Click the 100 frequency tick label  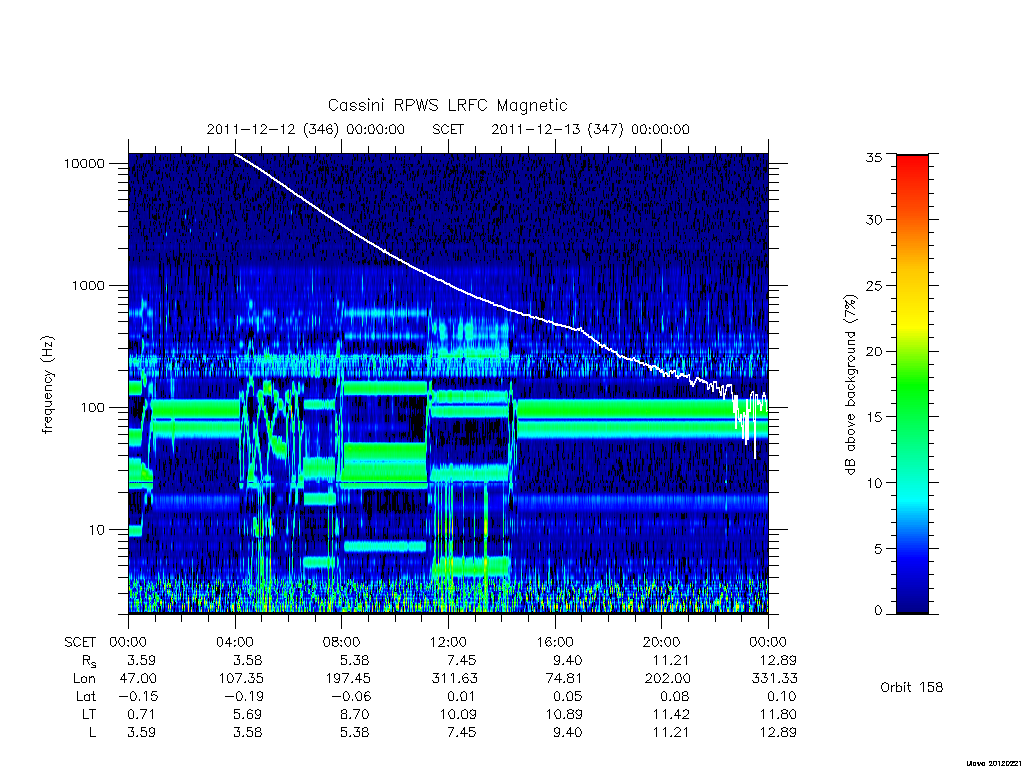(x=92, y=408)
